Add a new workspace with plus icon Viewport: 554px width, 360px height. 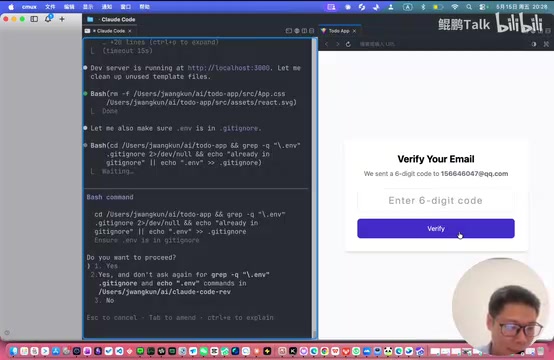pos(62,19)
